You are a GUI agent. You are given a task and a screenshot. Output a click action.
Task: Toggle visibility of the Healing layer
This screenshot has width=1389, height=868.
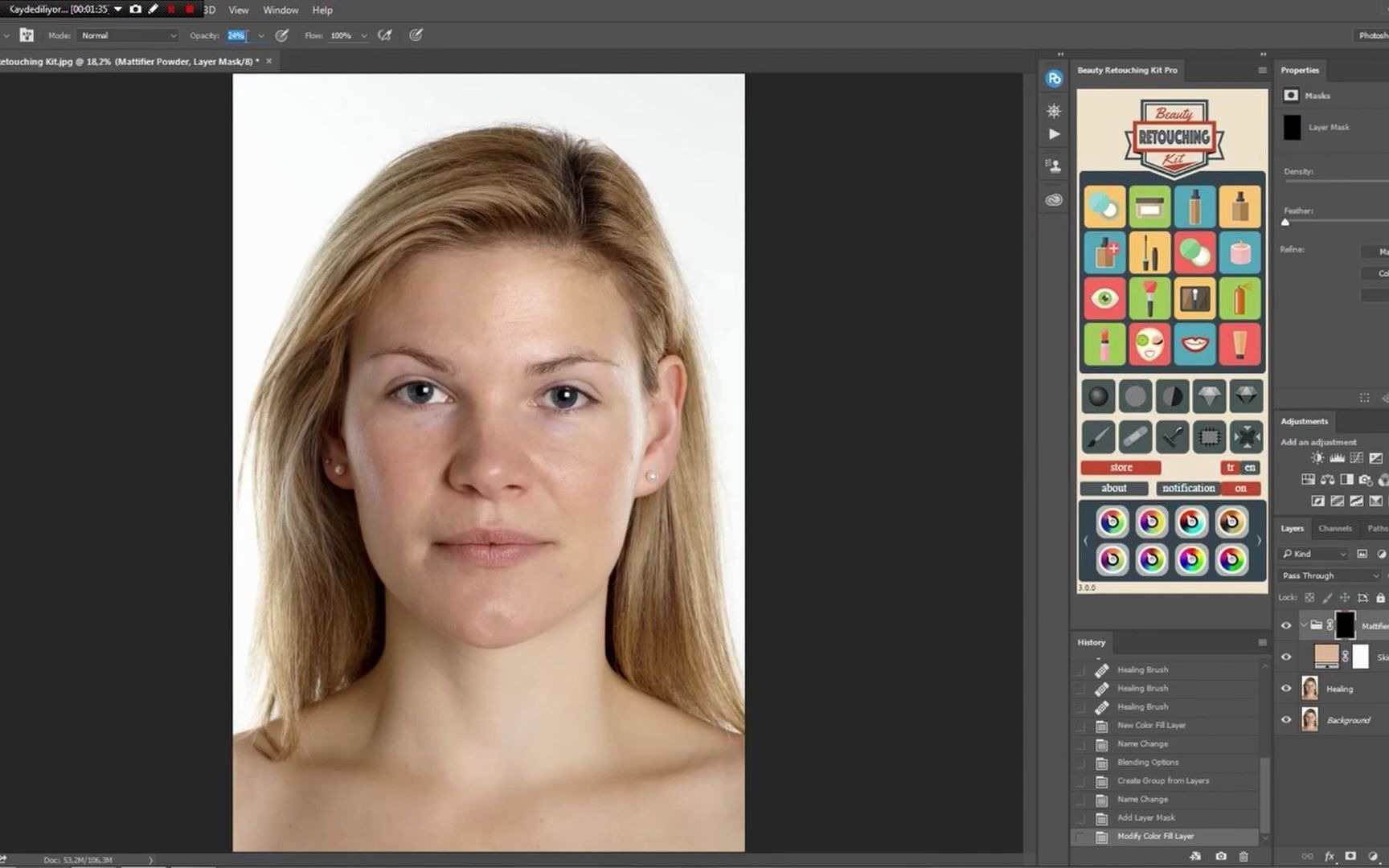[1287, 688]
